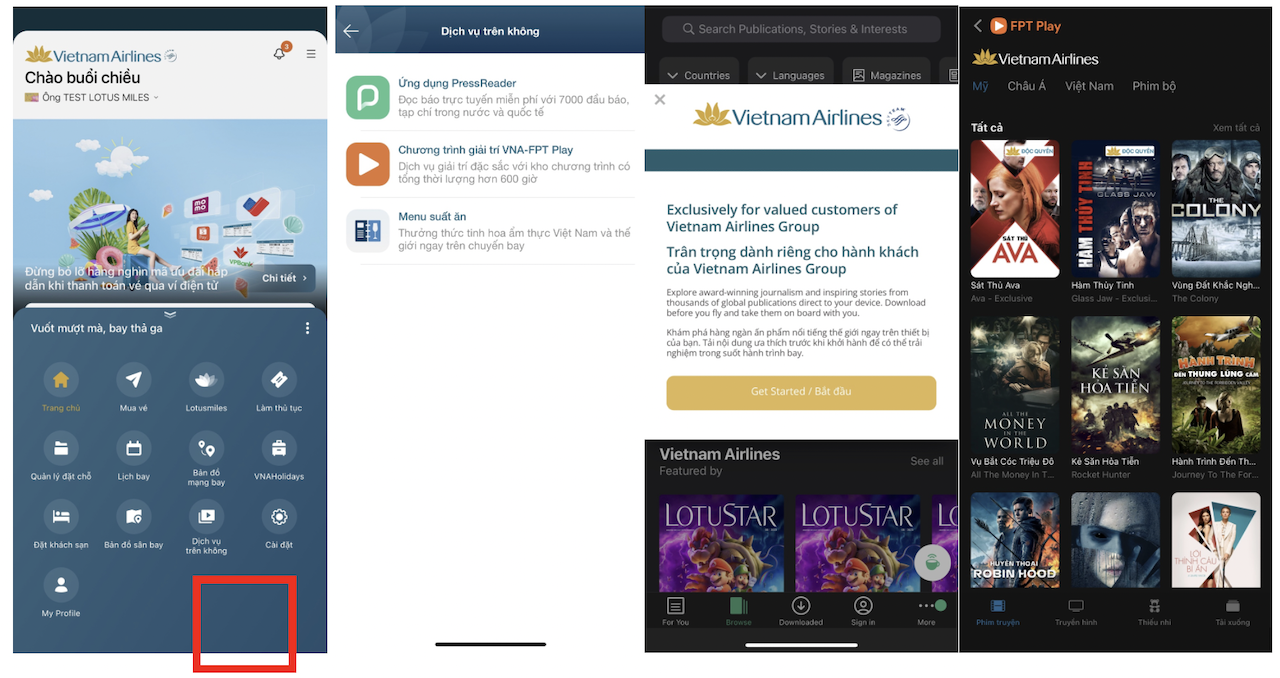Click the Xem tất cả link

click(x=1236, y=128)
